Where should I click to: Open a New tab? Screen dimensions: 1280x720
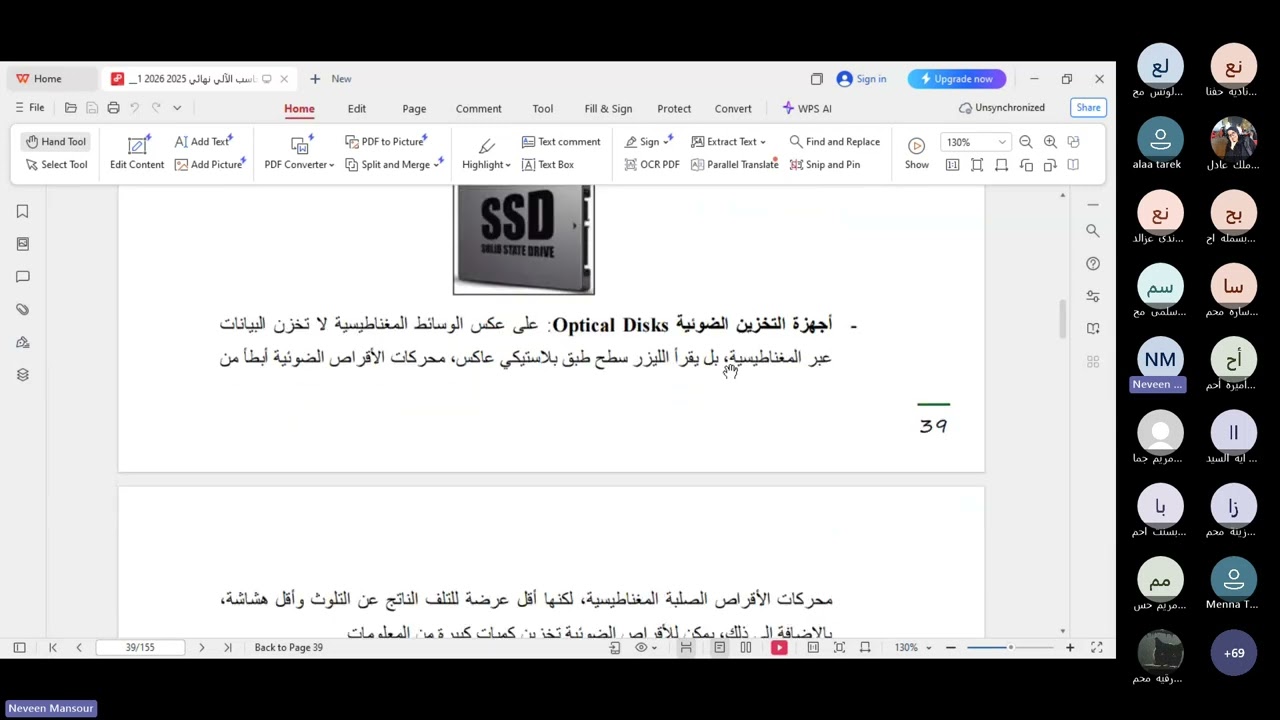[x=330, y=79]
